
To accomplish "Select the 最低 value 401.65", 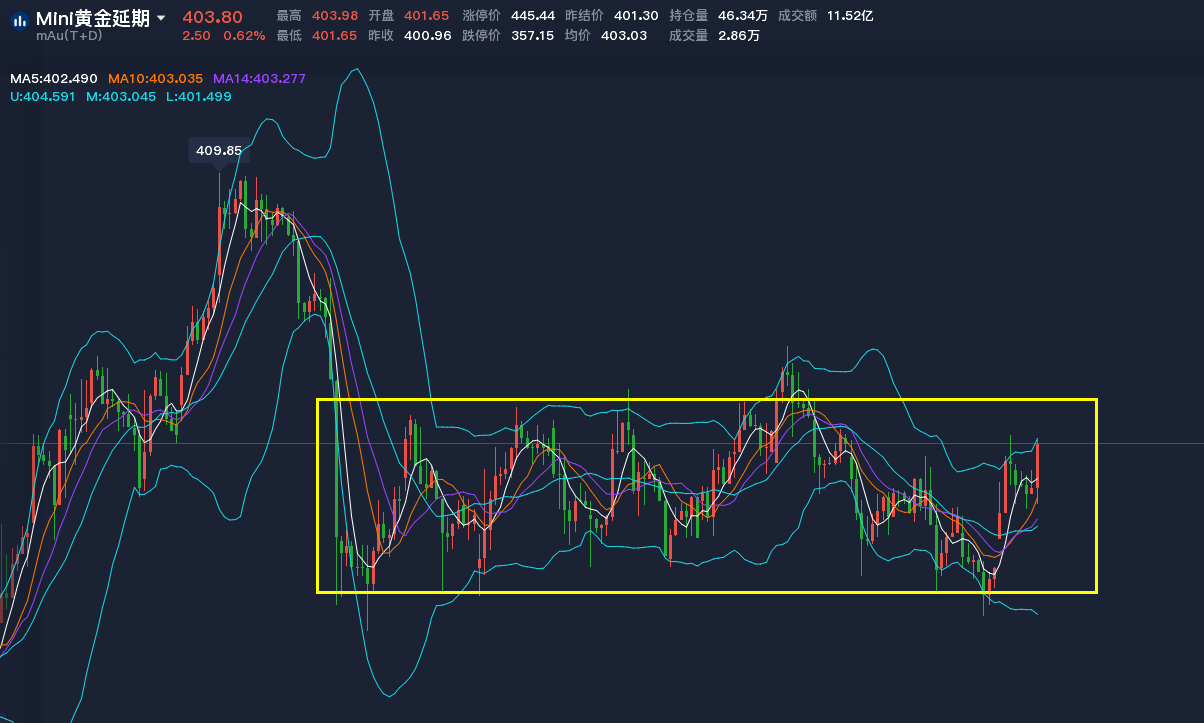I will pyautogui.click(x=335, y=36).
